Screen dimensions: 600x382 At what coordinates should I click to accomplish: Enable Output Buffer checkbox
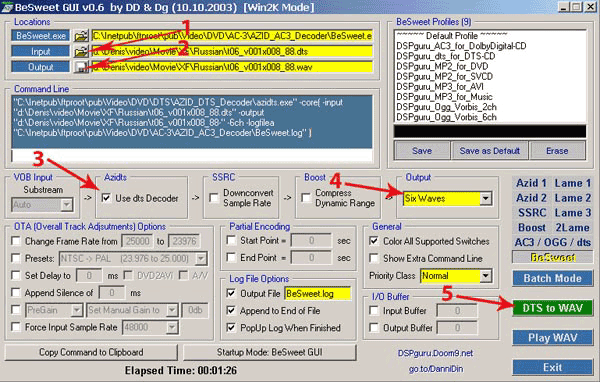tap(374, 328)
